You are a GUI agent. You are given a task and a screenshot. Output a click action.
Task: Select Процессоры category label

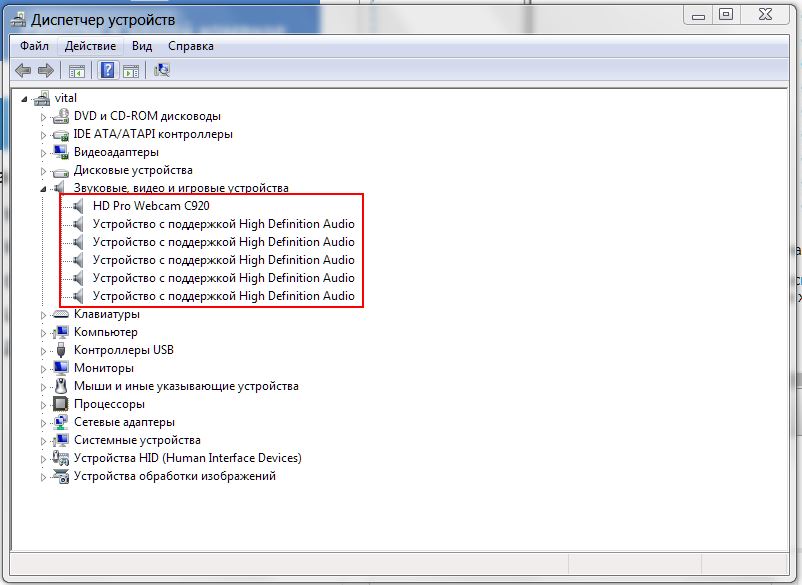(x=109, y=404)
